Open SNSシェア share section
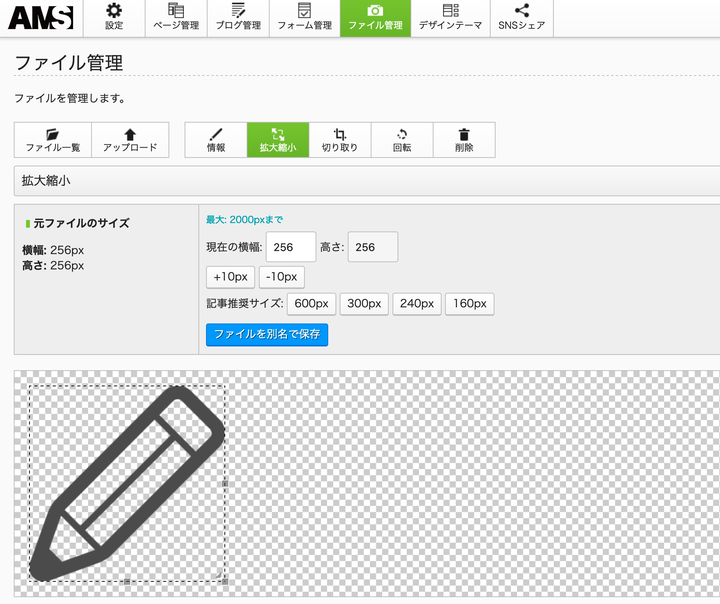This screenshot has width=720, height=604. [x=521, y=18]
